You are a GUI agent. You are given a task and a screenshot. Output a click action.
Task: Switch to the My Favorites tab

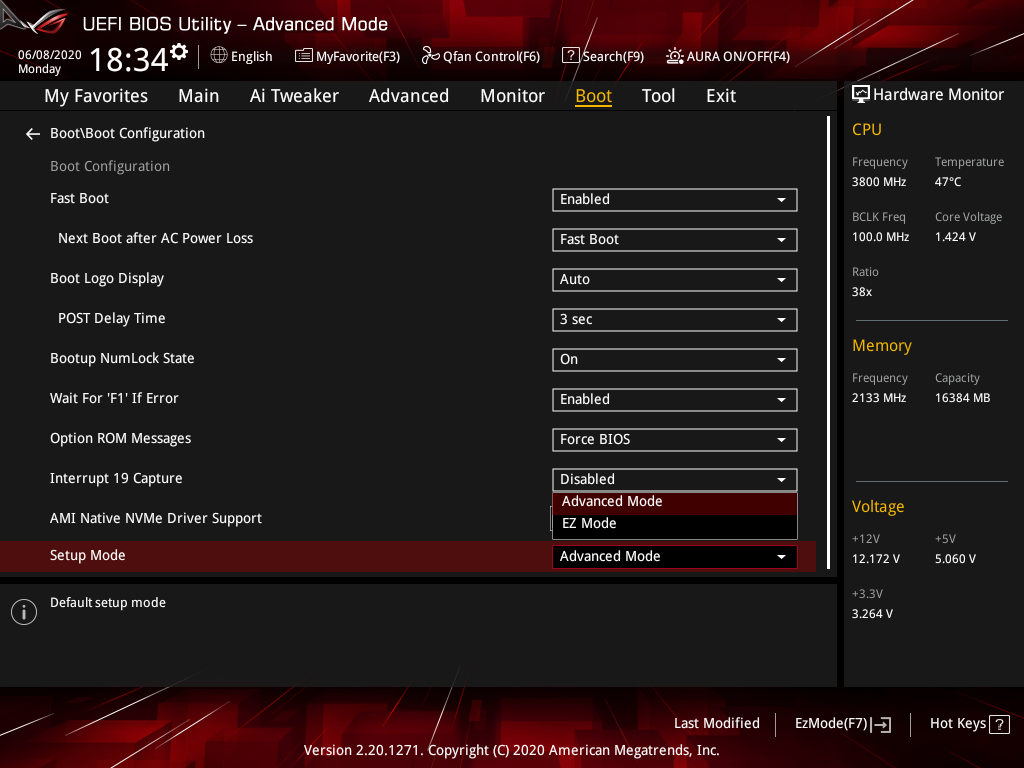click(x=96, y=96)
